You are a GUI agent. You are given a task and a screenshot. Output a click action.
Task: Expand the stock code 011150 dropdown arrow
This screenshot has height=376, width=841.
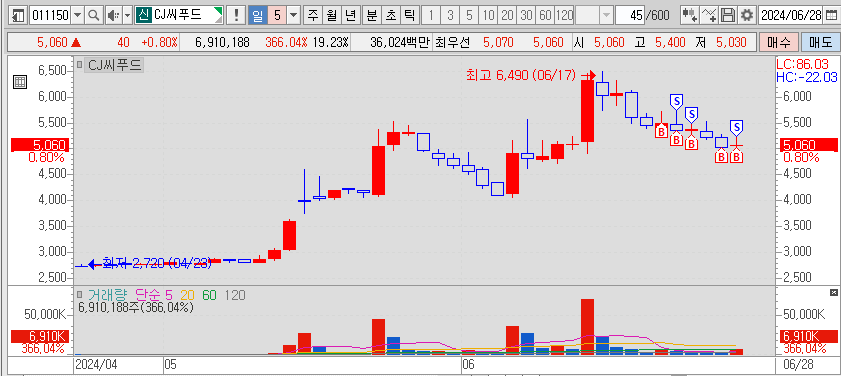78,15
